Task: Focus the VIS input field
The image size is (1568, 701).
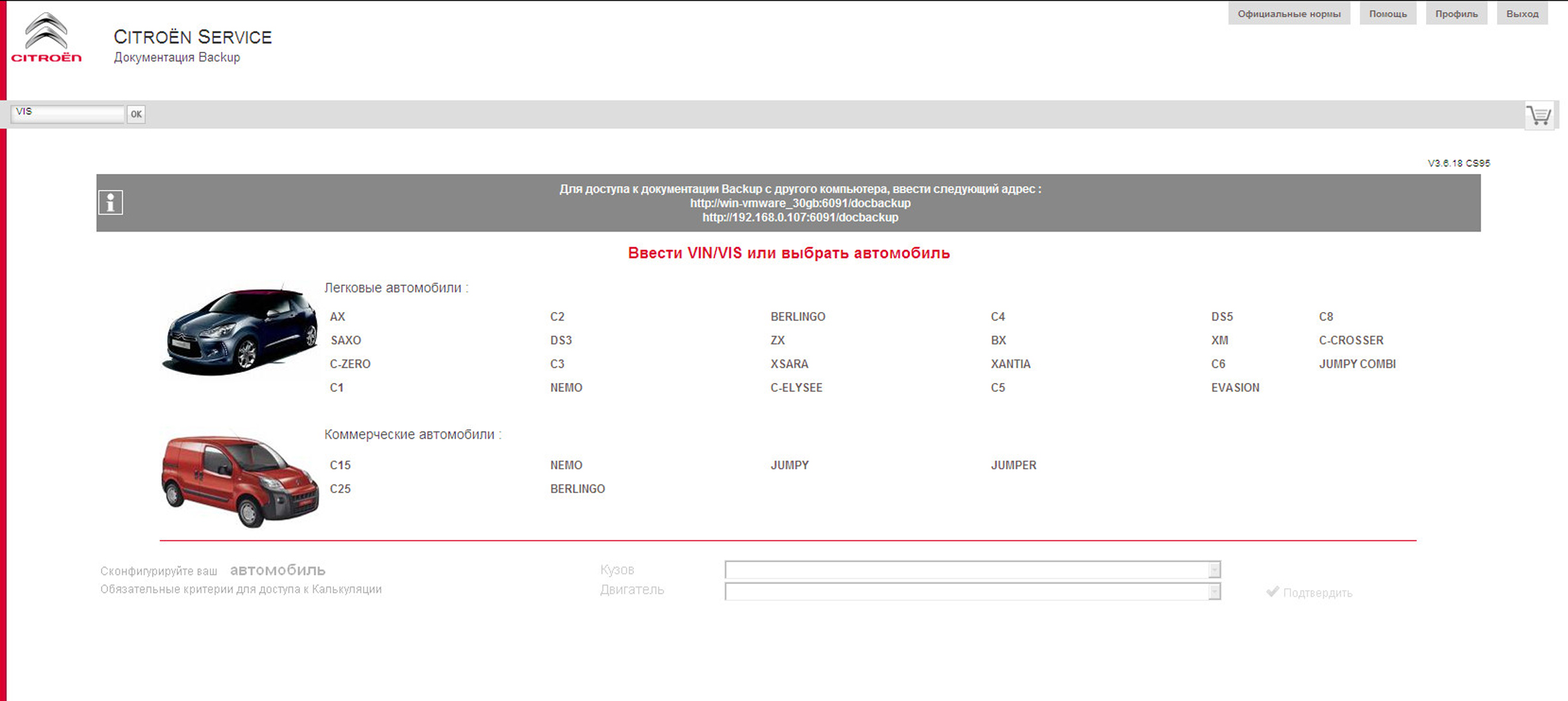Action: pyautogui.click(x=68, y=114)
